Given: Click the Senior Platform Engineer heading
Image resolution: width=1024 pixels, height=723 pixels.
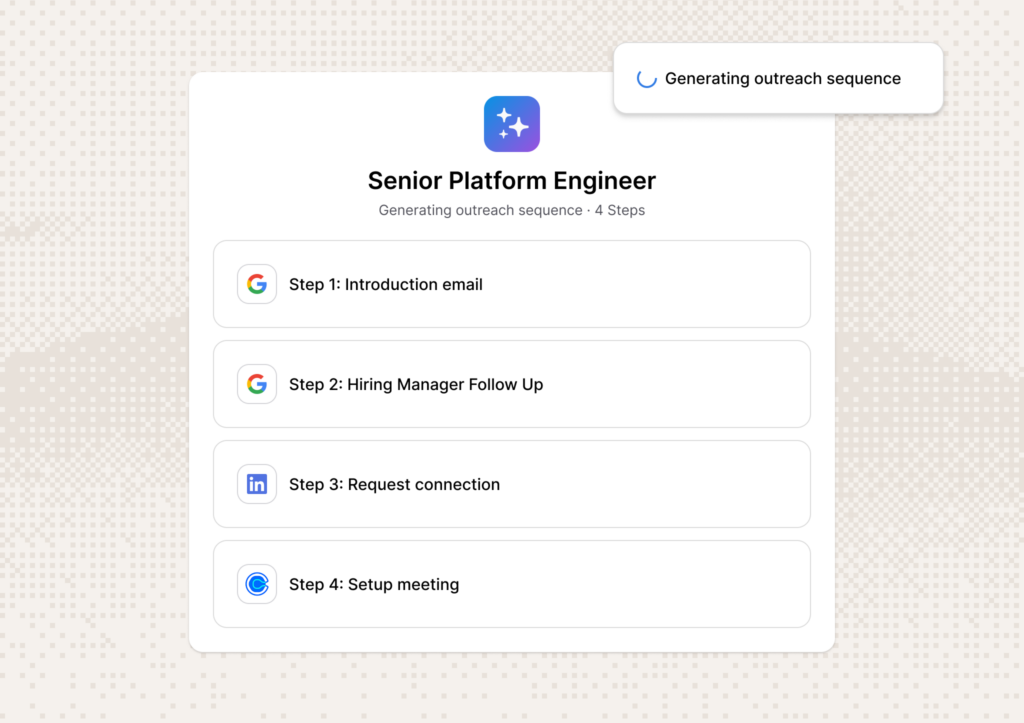Looking at the screenshot, I should (x=511, y=181).
